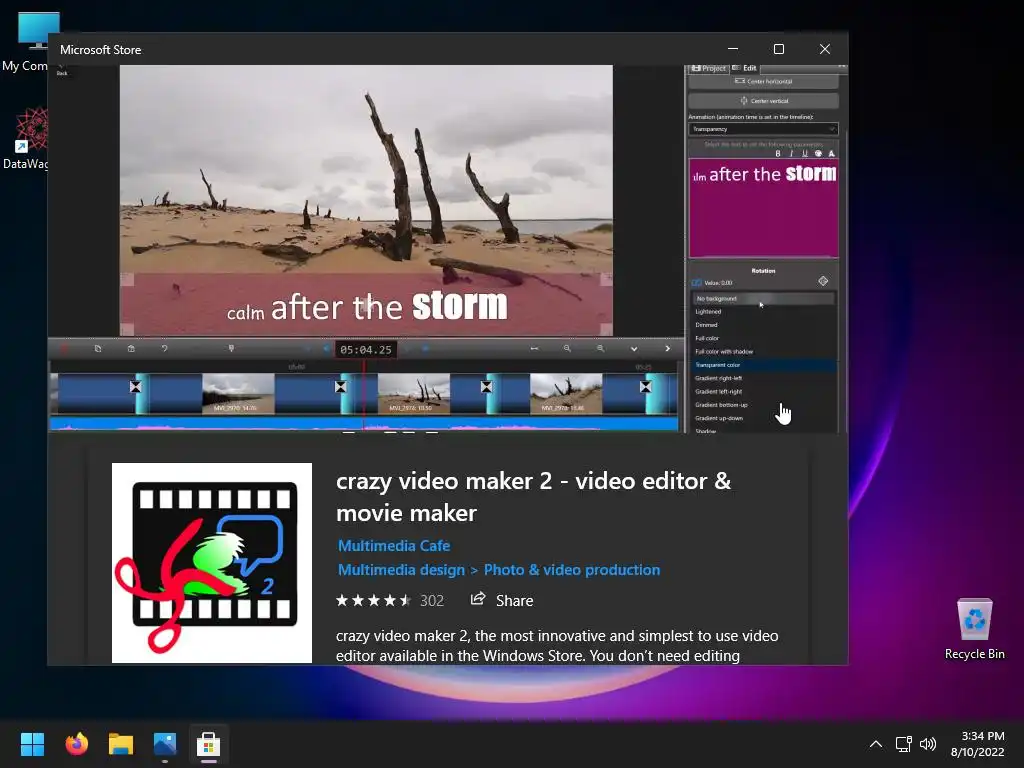The height and width of the screenshot is (768, 1024).
Task: Click the marker pin icon on timeline toolbar
Action: click(x=231, y=349)
